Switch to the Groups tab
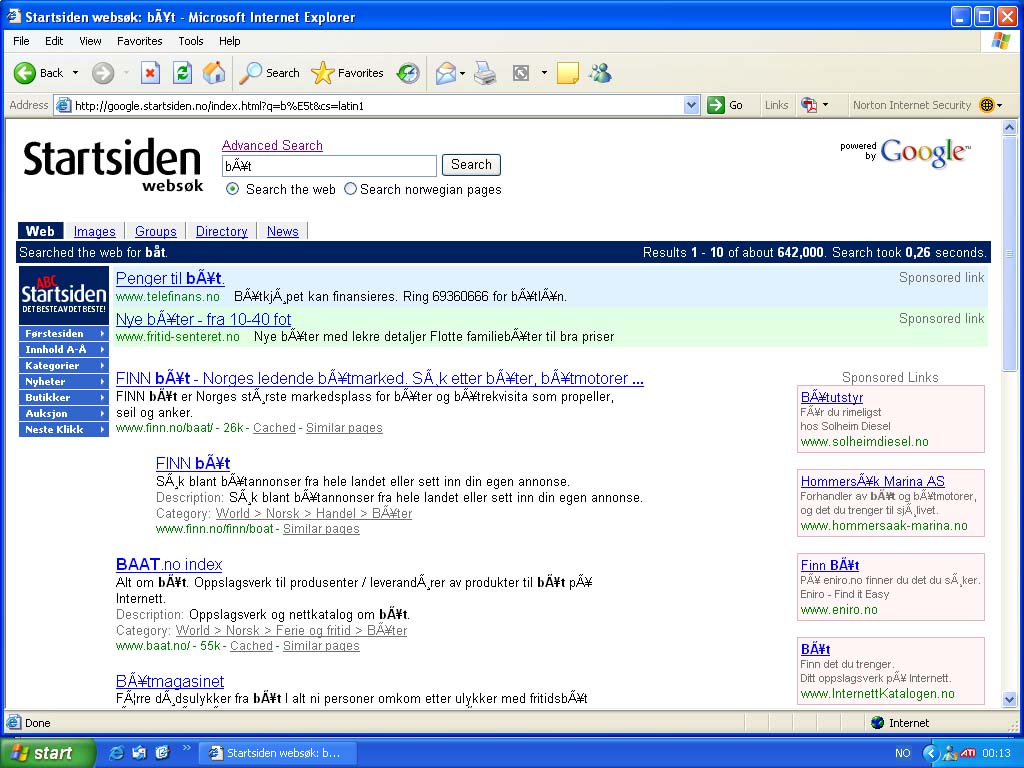 tap(155, 231)
